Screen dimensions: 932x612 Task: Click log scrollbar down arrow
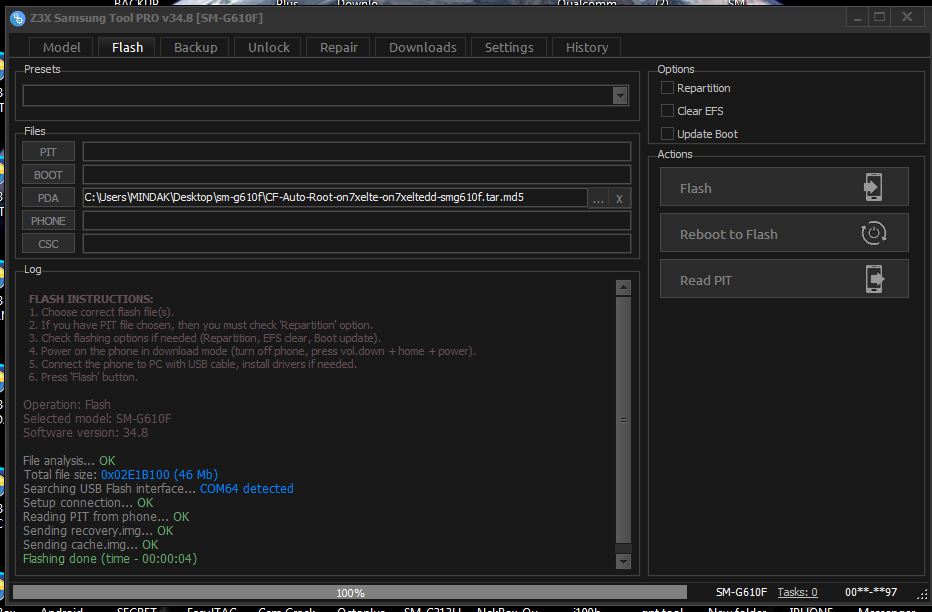[623, 561]
